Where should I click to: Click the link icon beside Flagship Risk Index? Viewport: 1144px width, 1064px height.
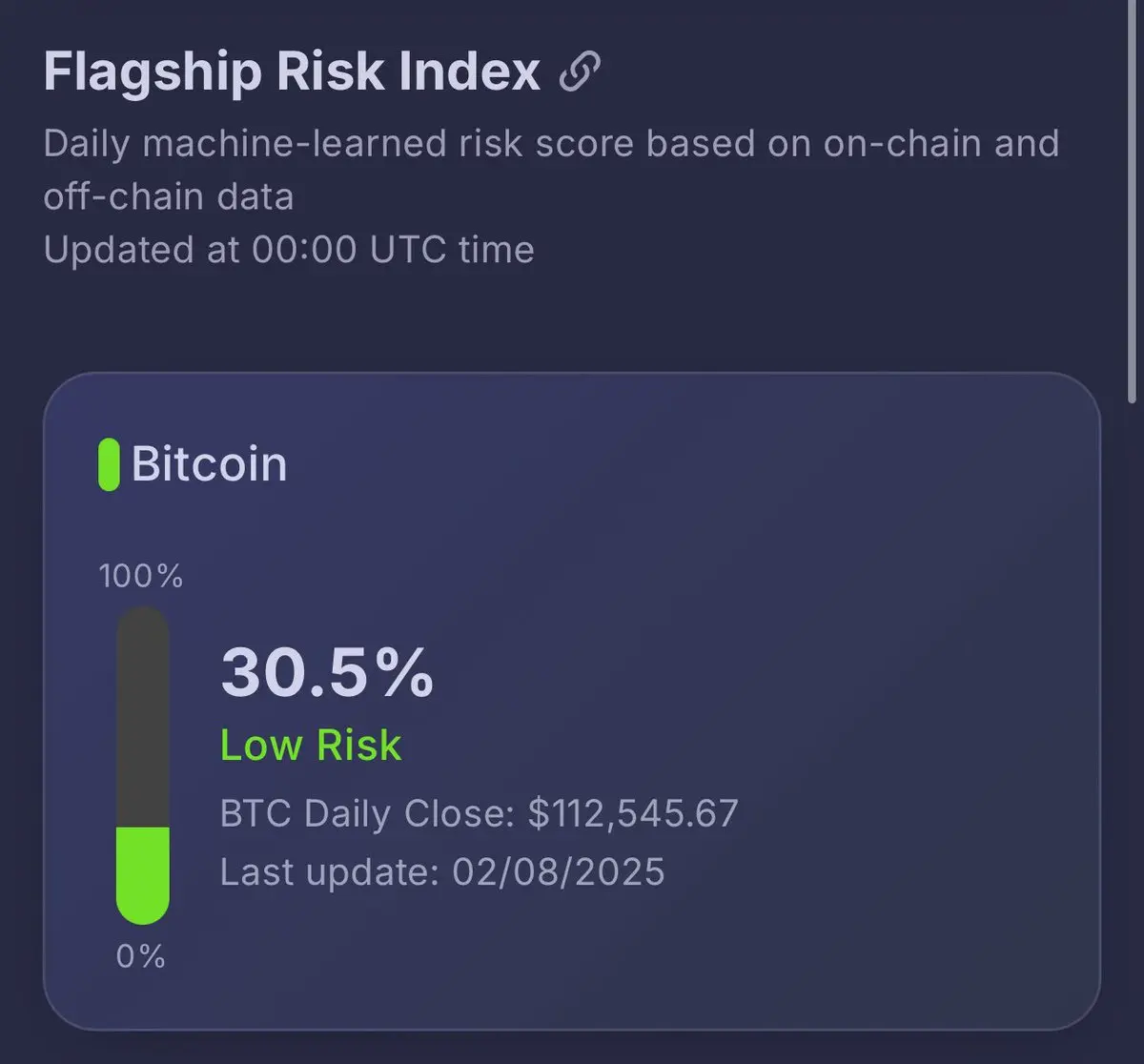pos(580,72)
